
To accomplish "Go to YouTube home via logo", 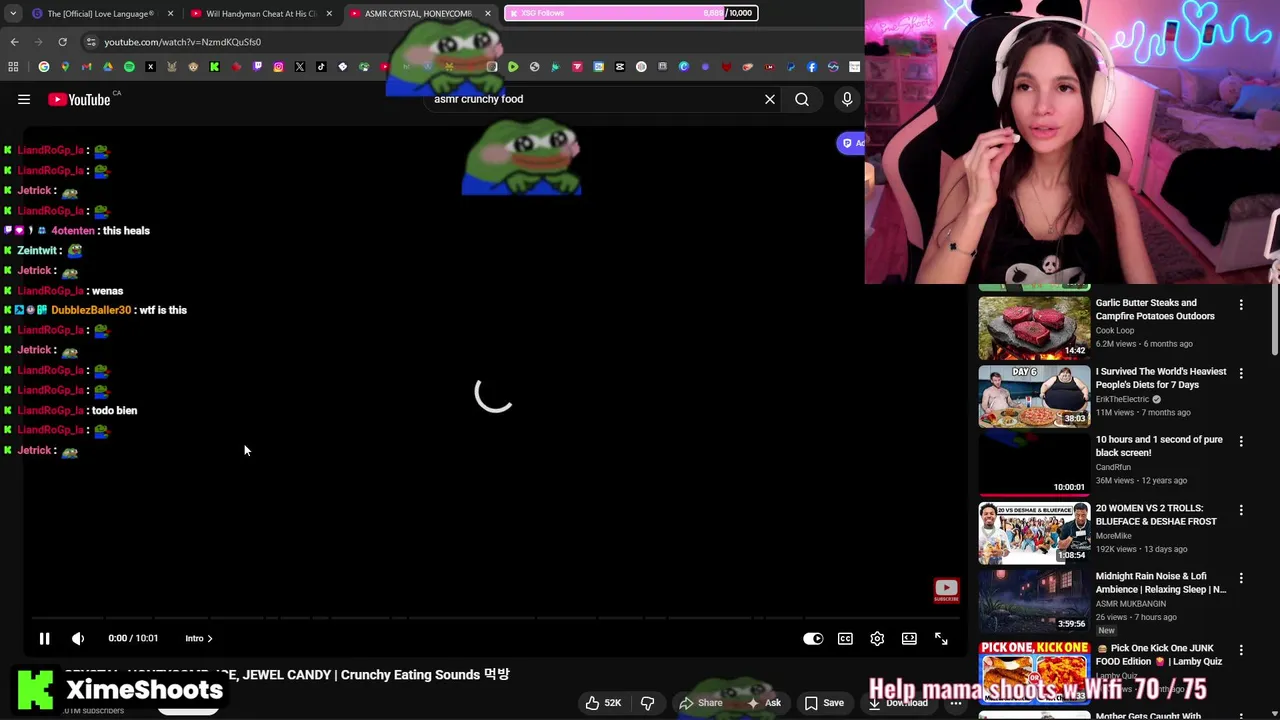I will (x=79, y=99).
